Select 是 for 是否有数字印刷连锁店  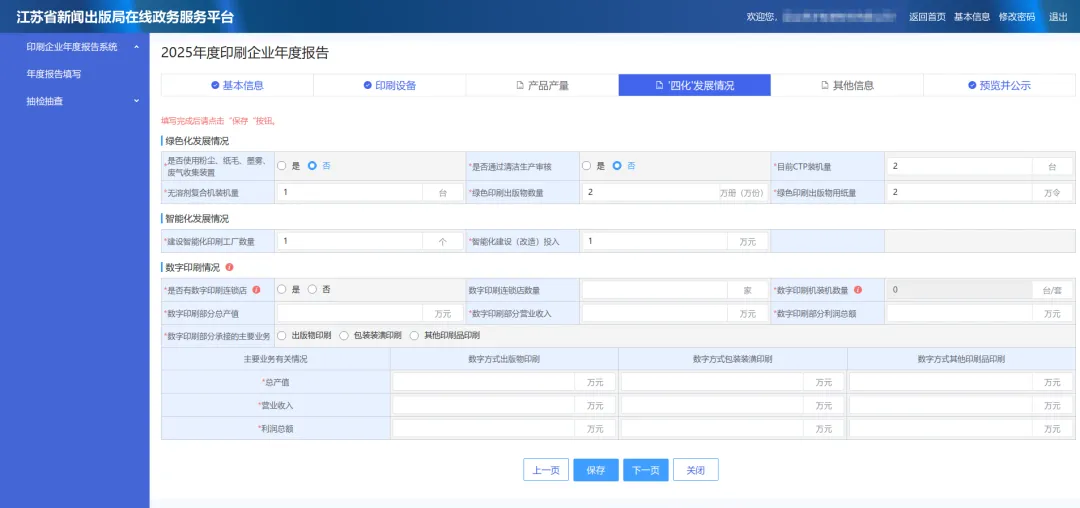282,290
